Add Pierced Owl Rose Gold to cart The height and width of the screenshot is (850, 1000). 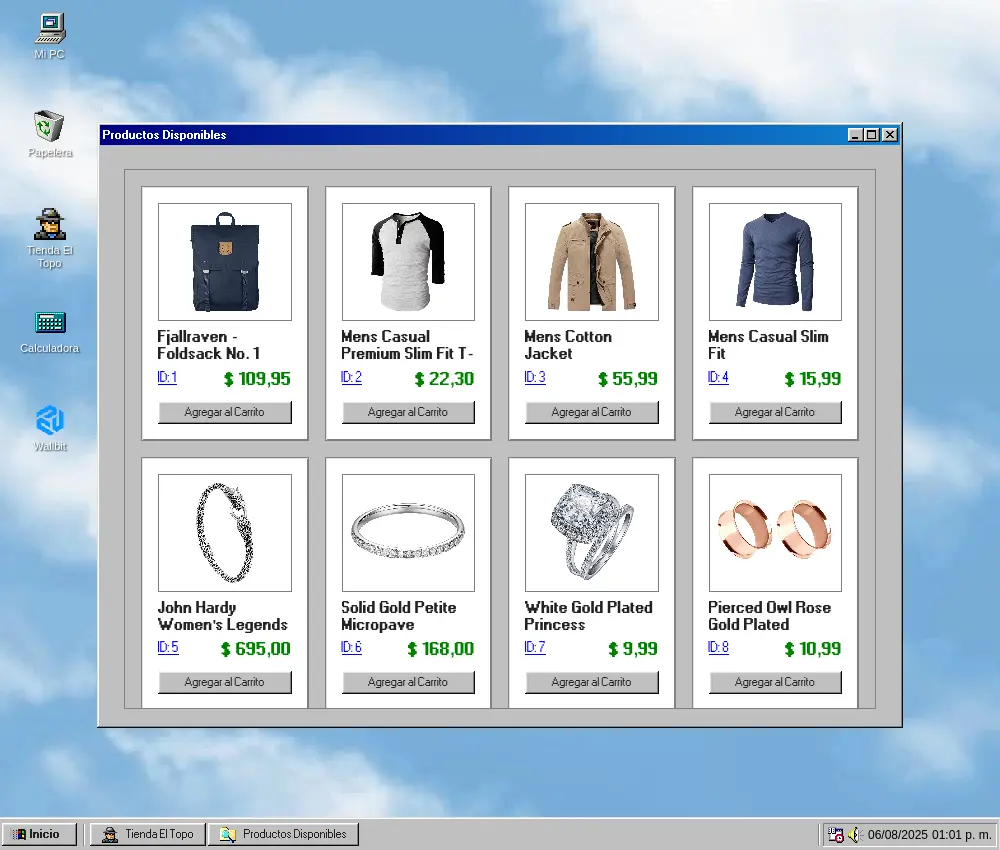775,682
